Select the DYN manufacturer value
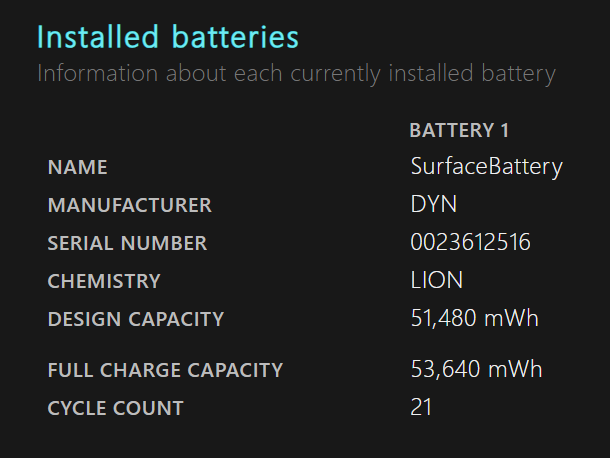Viewport: 610px width, 458px height. [433, 204]
